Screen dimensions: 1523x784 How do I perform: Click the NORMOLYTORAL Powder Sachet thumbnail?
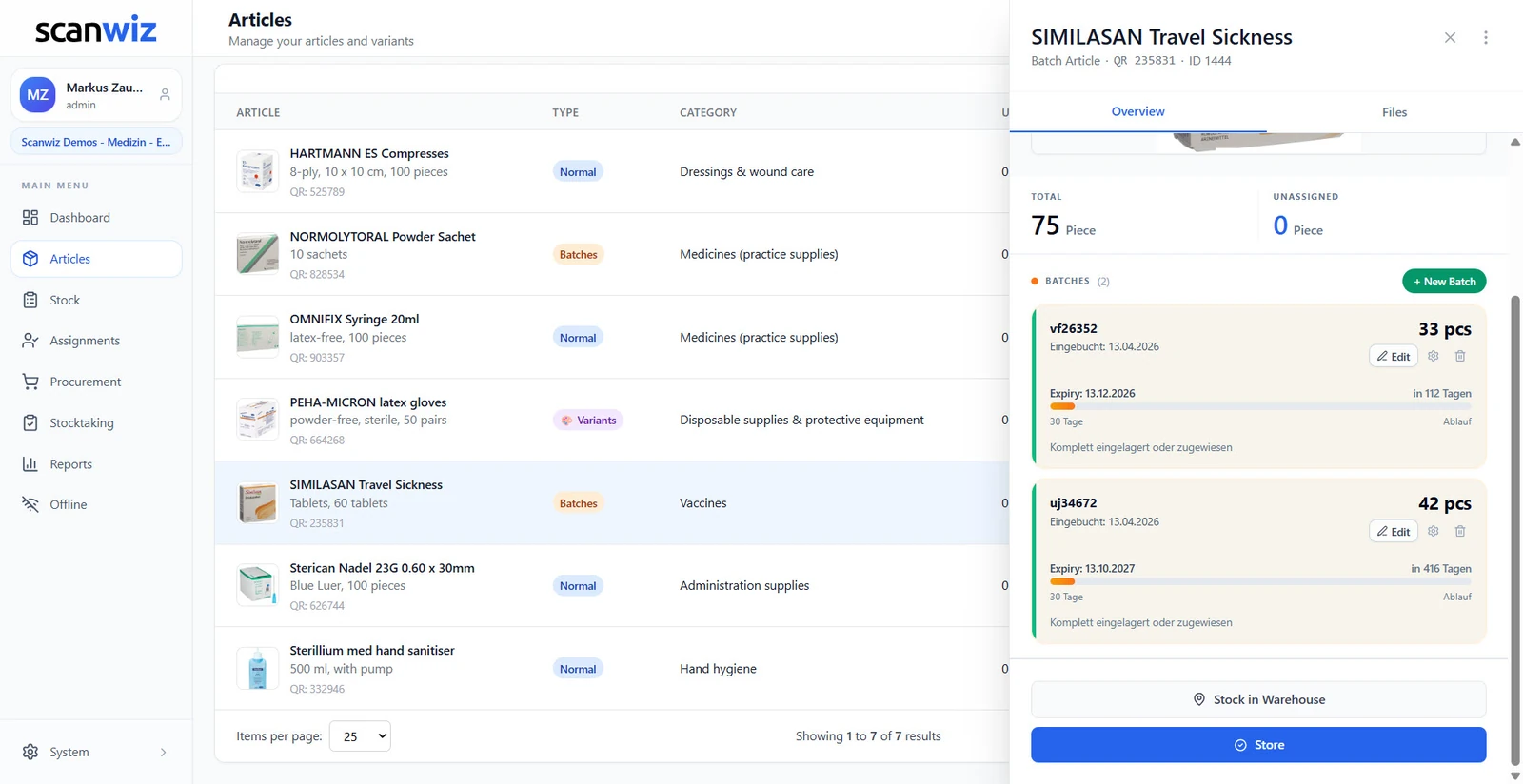point(257,254)
